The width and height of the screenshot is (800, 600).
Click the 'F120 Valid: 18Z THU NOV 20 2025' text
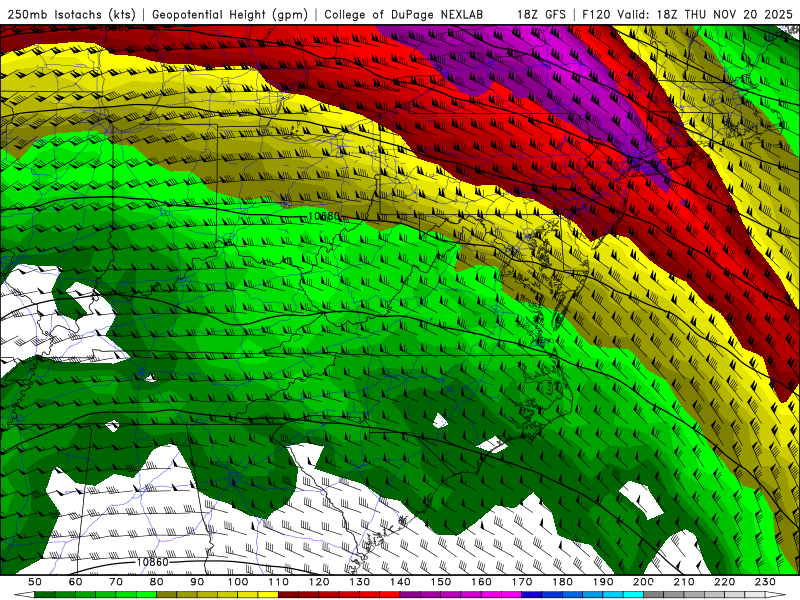(687, 15)
